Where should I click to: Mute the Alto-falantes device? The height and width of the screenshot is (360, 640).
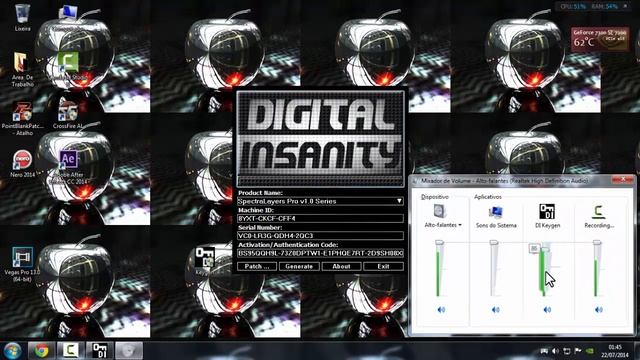click(x=441, y=310)
